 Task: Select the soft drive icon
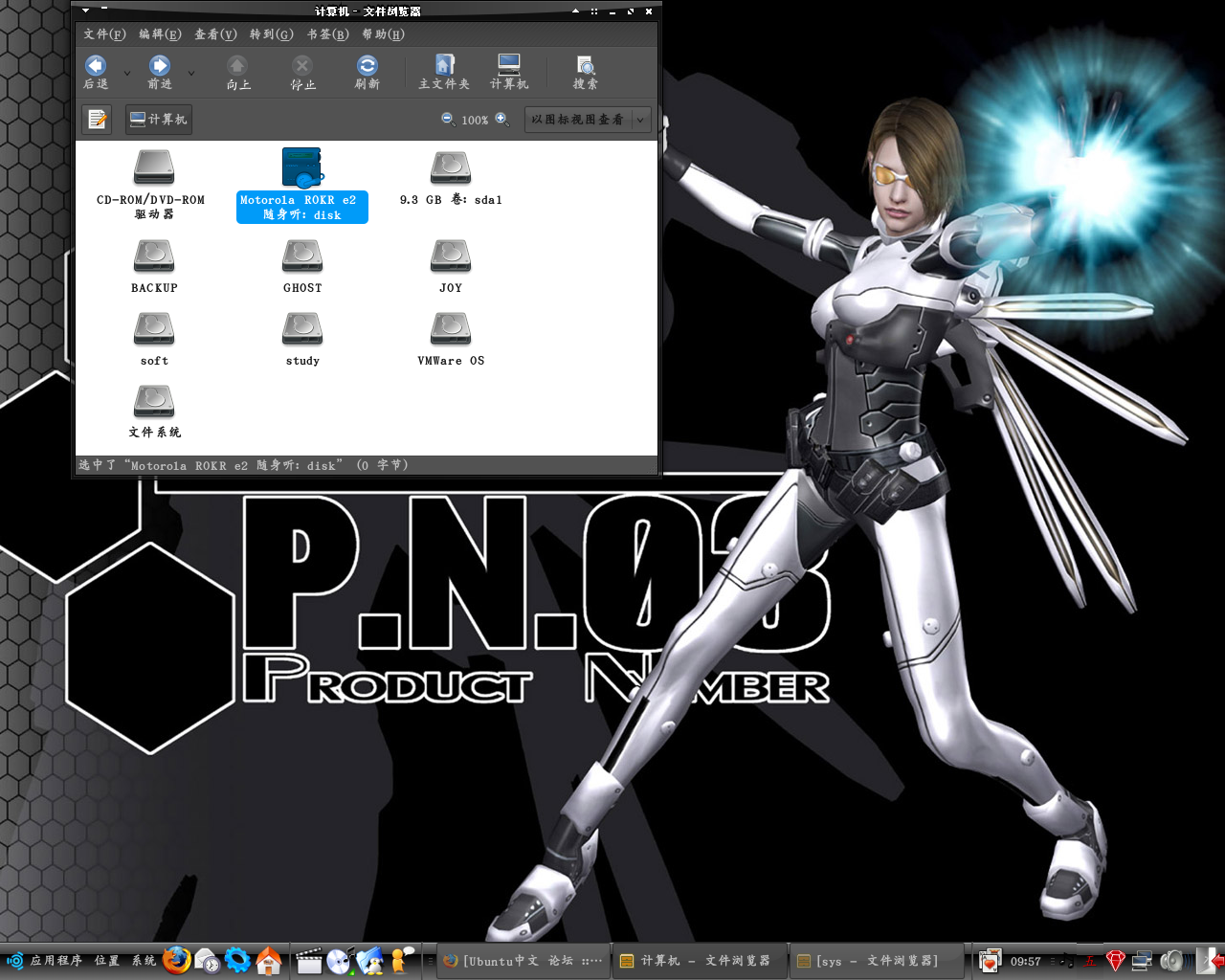click(x=154, y=329)
